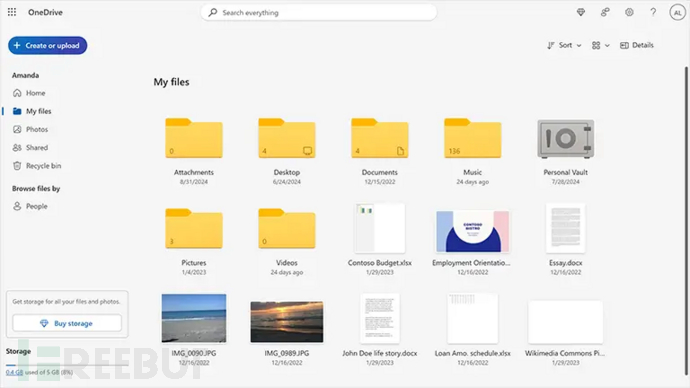Open the Details pane
The height and width of the screenshot is (388, 690).
pyautogui.click(x=637, y=45)
